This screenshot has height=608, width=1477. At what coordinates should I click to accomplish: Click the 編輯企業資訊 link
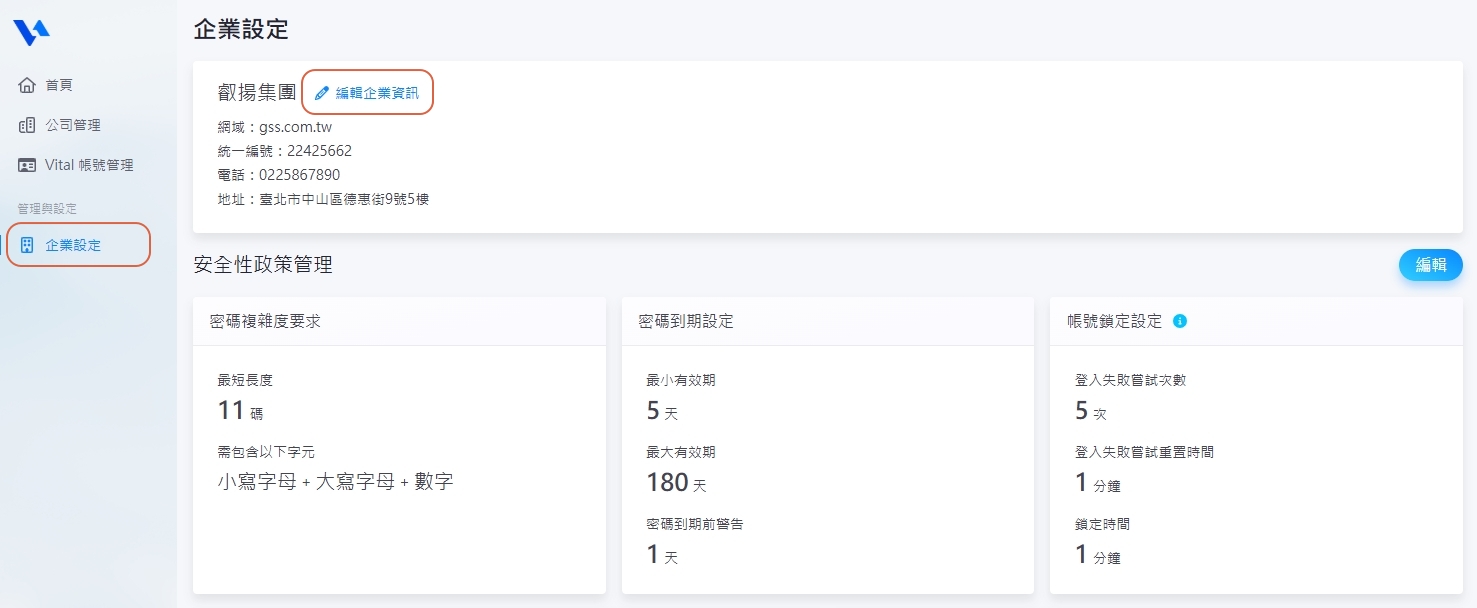[377, 93]
